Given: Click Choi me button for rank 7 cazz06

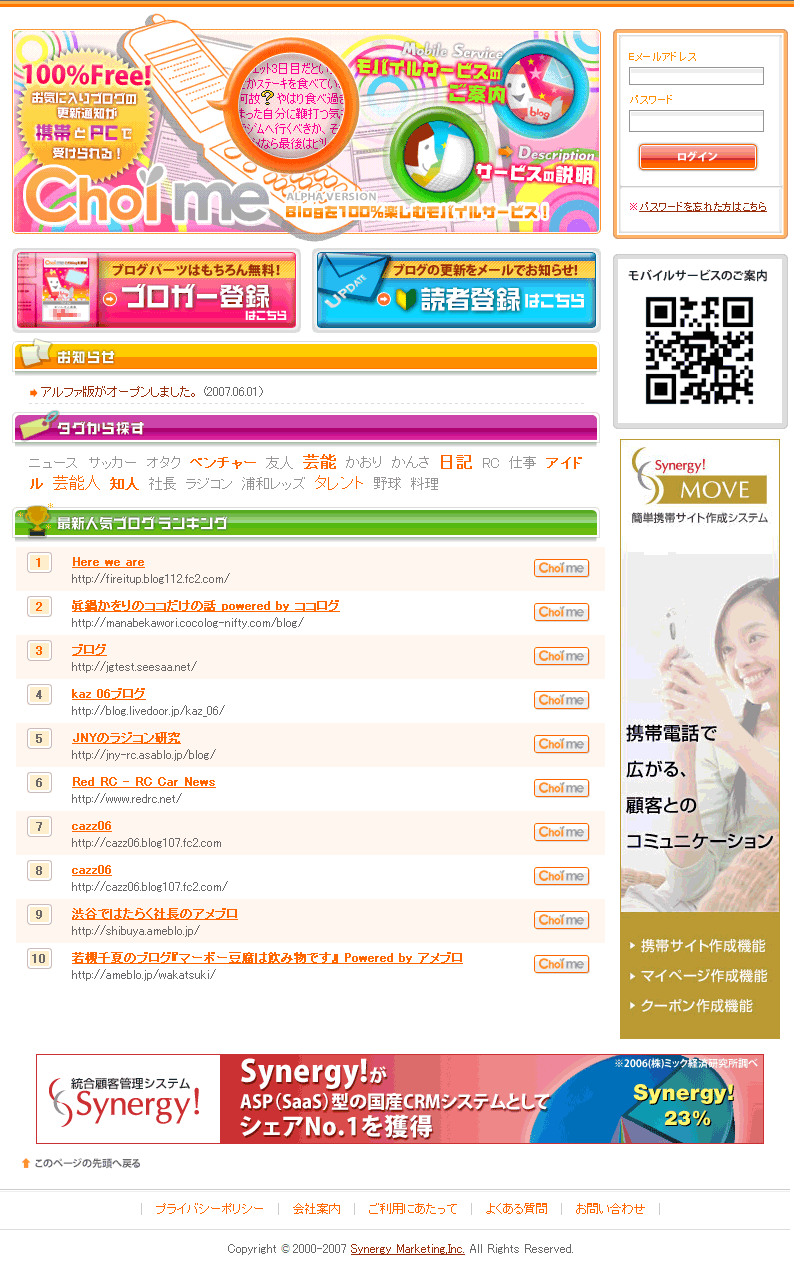Looking at the screenshot, I should (561, 832).
